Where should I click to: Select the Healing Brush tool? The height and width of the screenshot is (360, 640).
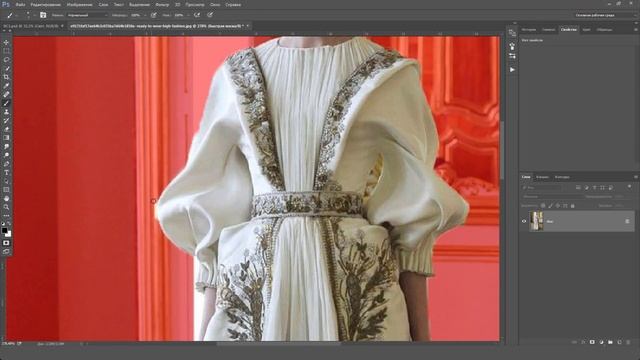pyautogui.click(x=6, y=94)
